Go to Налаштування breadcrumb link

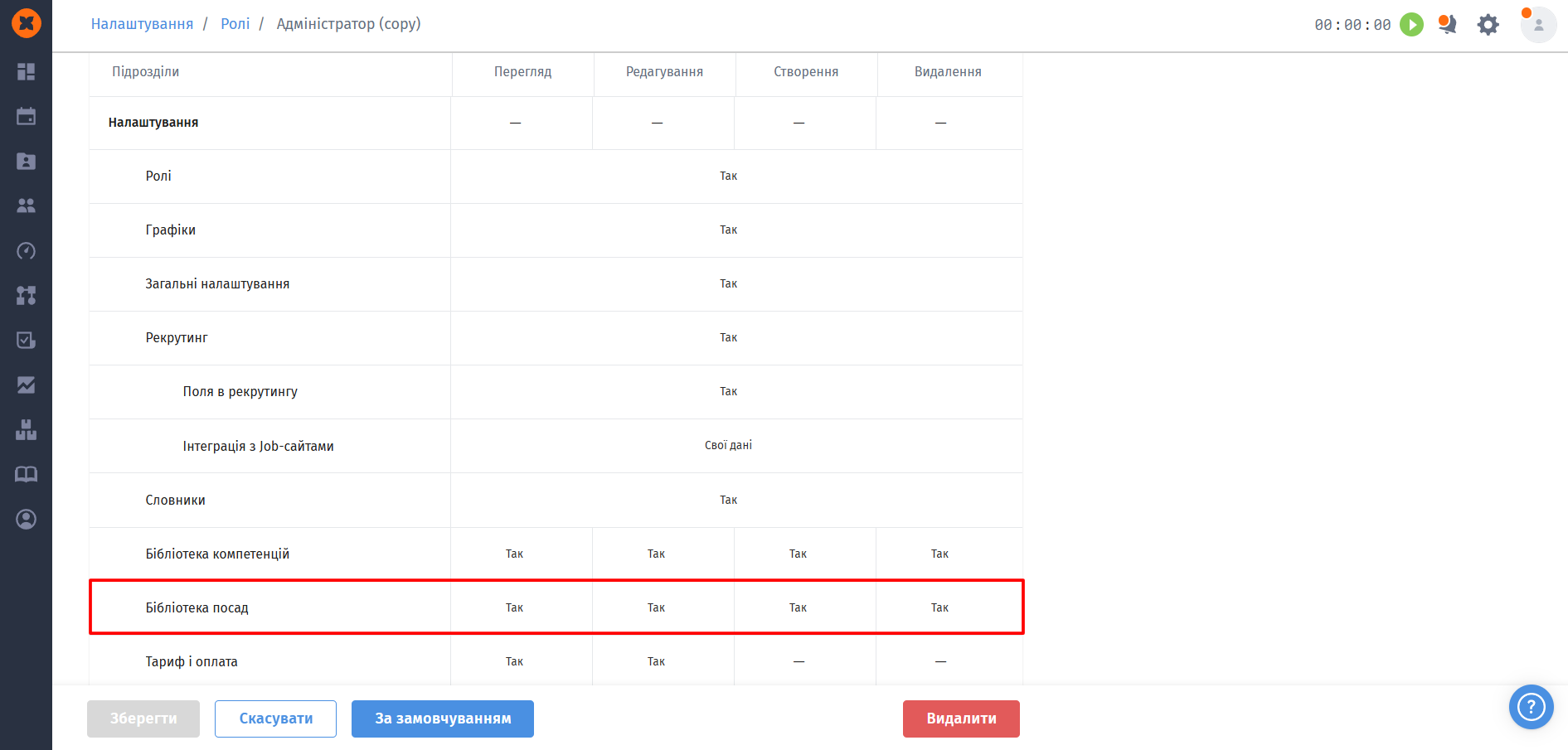click(x=142, y=24)
